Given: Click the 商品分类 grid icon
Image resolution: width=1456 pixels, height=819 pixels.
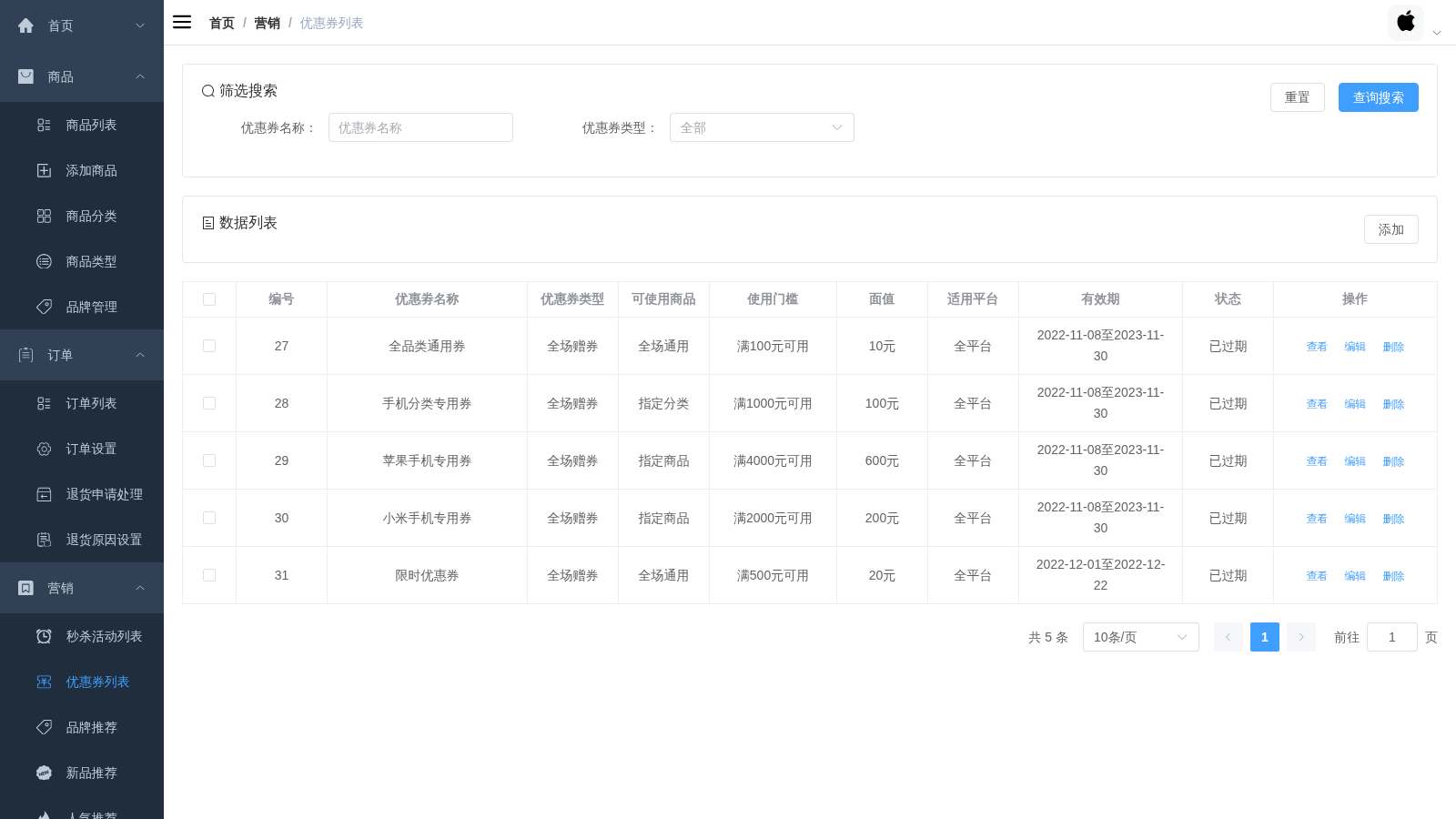Looking at the screenshot, I should click(44, 217).
